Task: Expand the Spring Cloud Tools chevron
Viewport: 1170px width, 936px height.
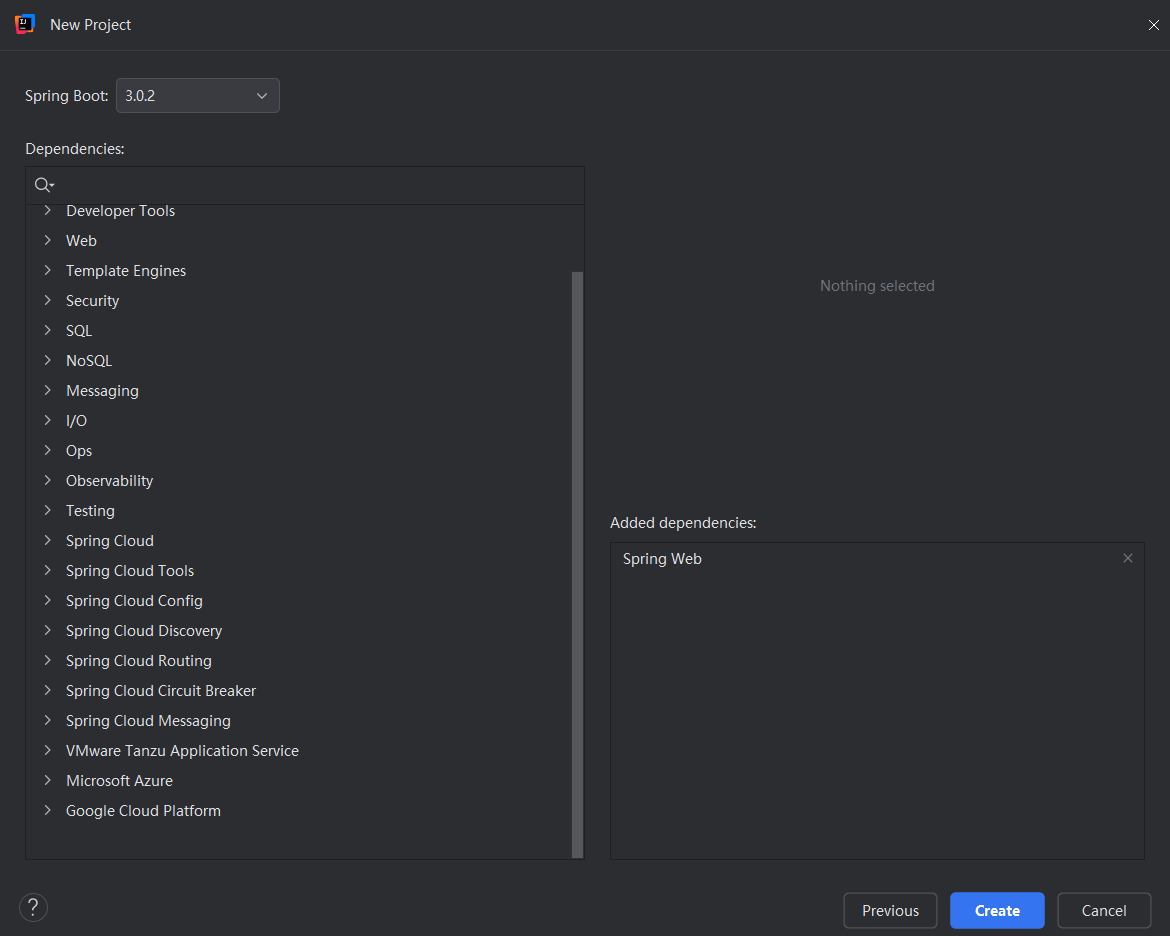Action: 48,570
